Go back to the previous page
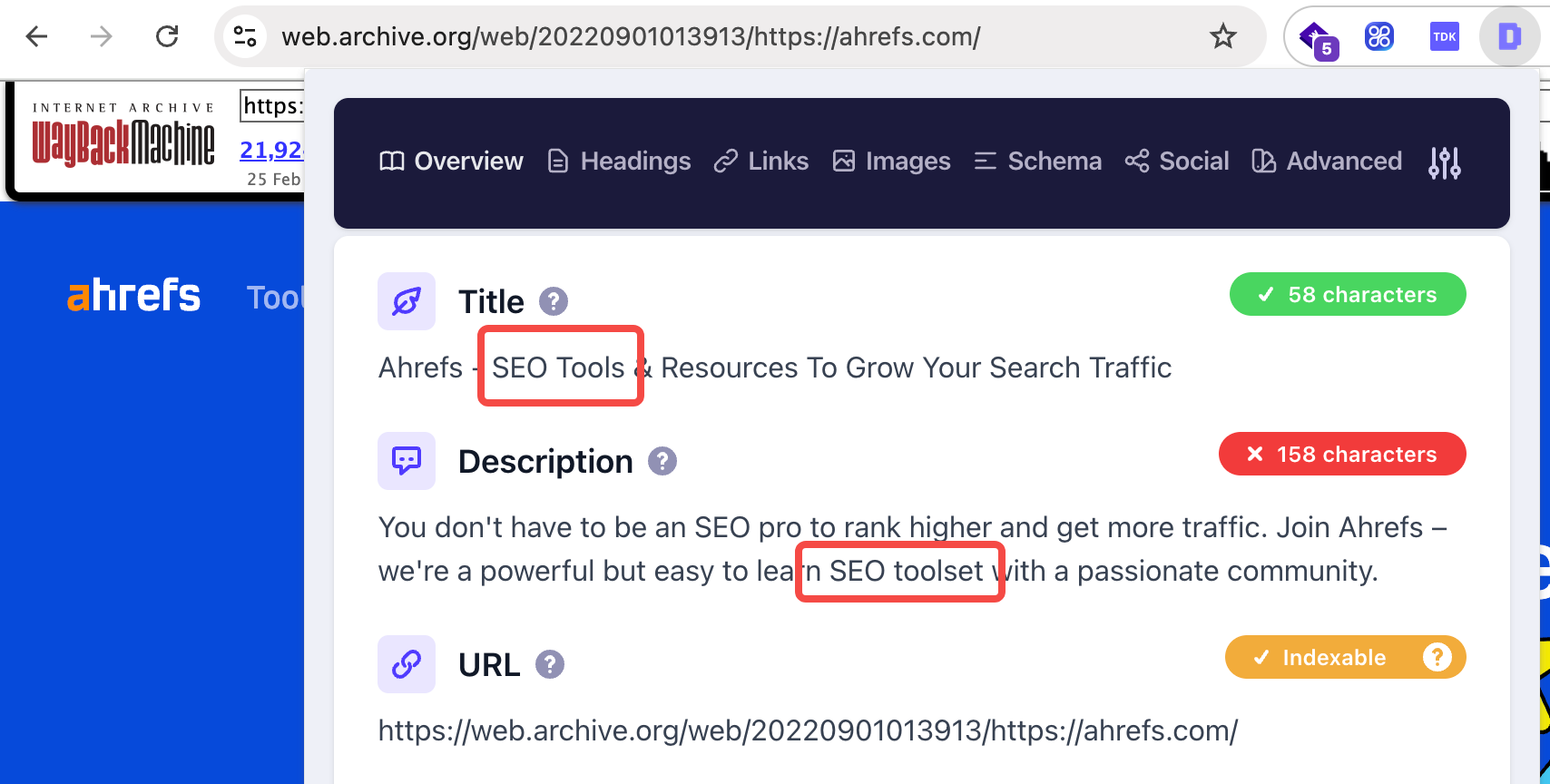Screen dimensions: 1550x784 click(x=37, y=36)
